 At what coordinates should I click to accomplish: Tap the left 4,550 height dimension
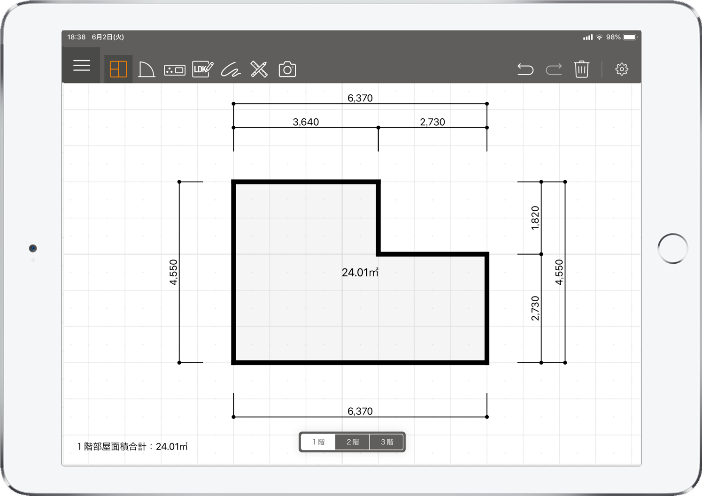click(174, 273)
